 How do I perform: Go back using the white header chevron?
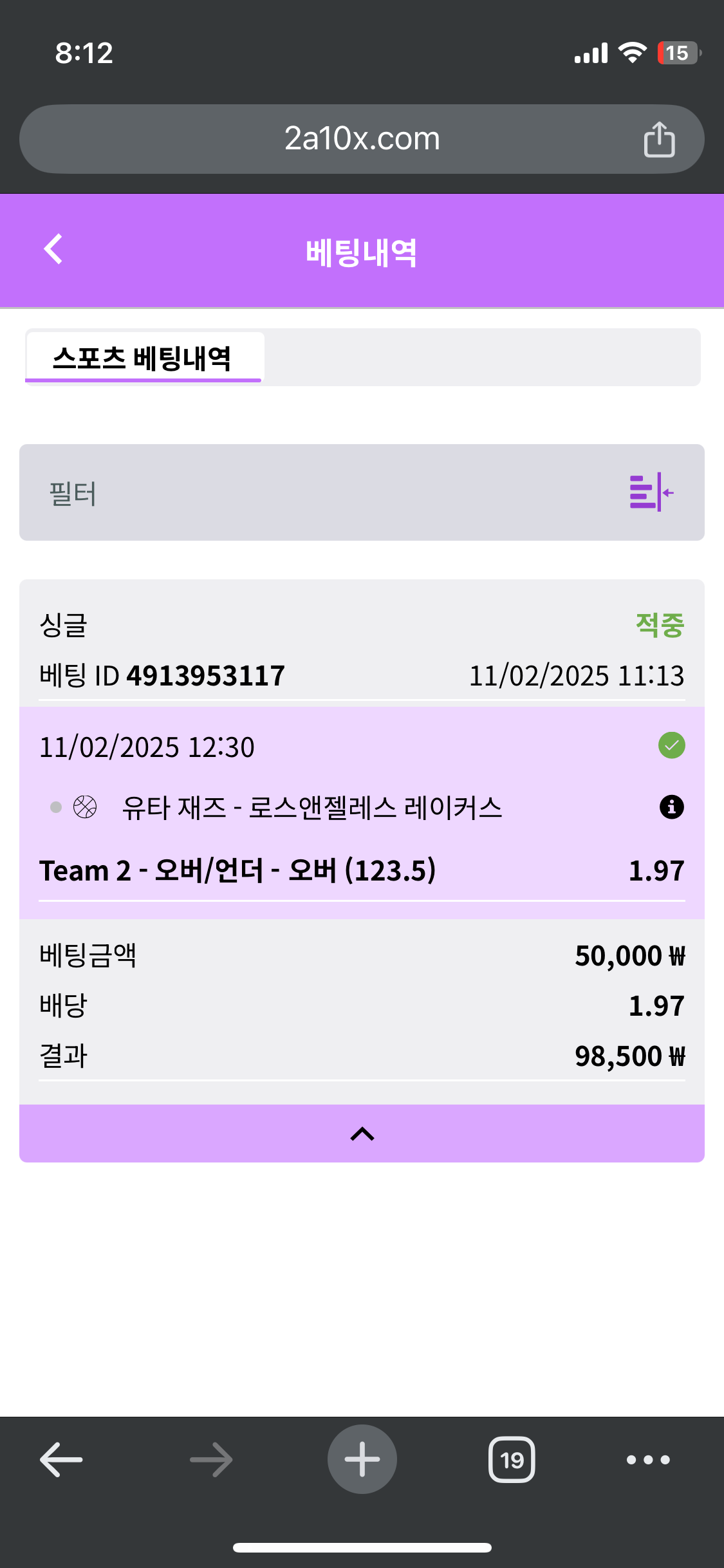(54, 249)
